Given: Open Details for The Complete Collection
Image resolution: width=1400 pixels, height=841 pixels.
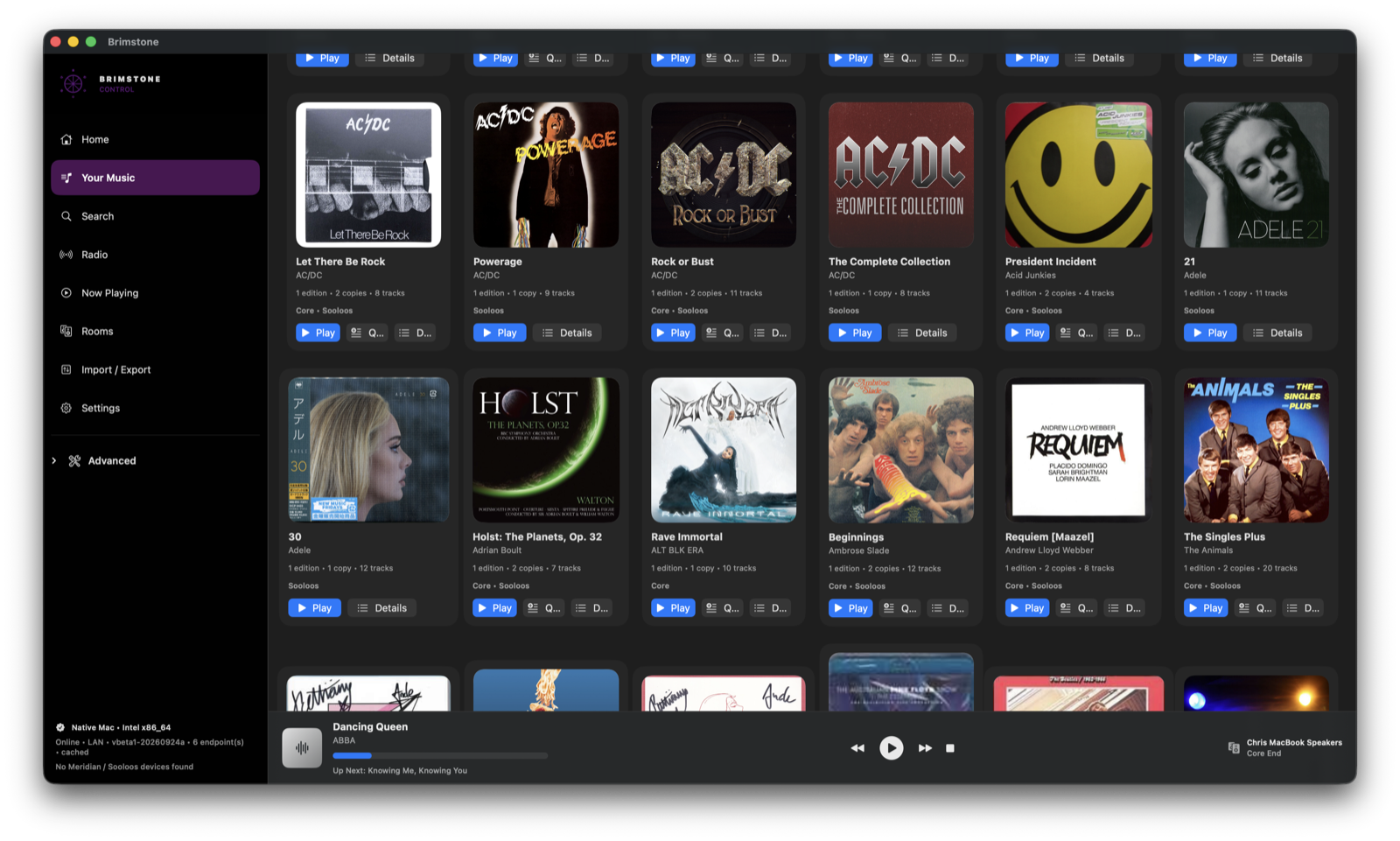Looking at the screenshot, I should click(922, 333).
